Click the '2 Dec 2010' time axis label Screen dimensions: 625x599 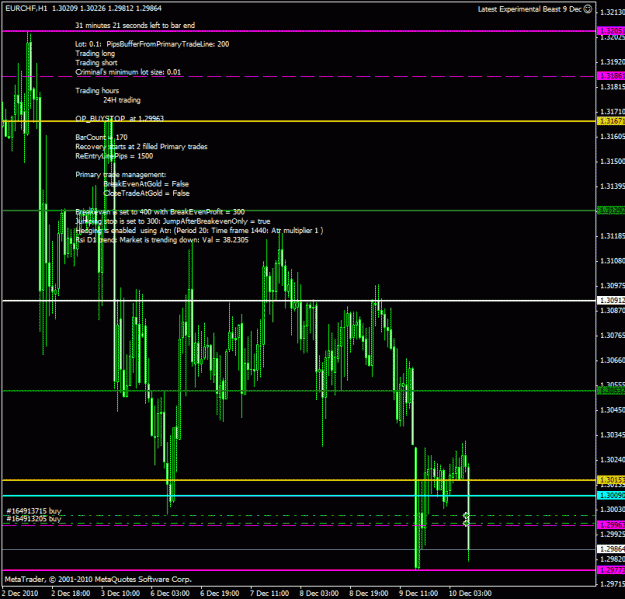[20, 593]
